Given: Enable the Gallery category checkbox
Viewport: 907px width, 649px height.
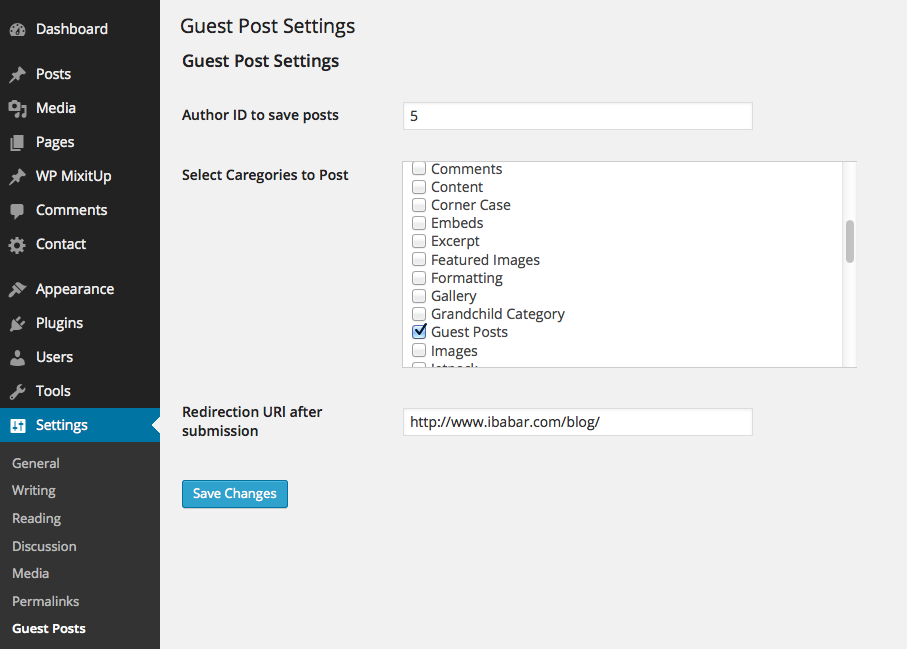Looking at the screenshot, I should pos(419,296).
